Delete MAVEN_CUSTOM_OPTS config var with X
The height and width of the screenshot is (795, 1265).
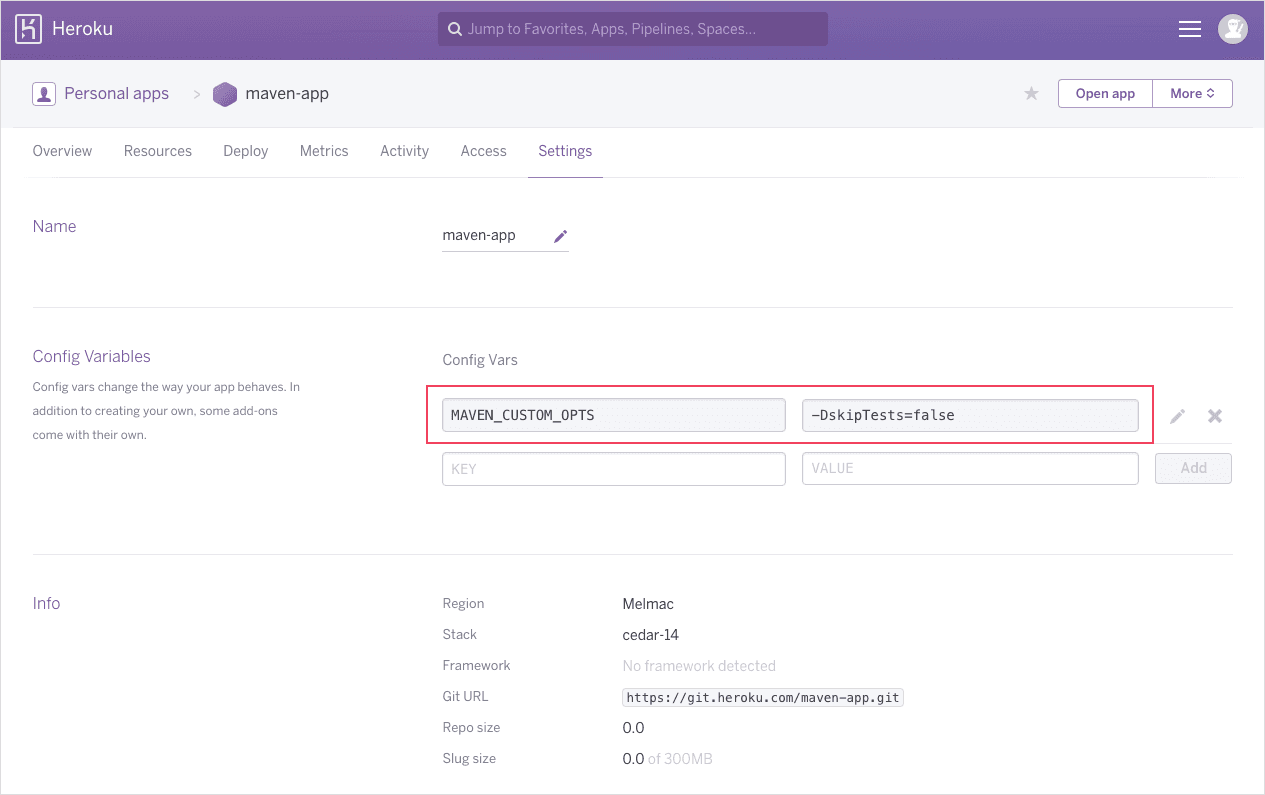tap(1215, 416)
